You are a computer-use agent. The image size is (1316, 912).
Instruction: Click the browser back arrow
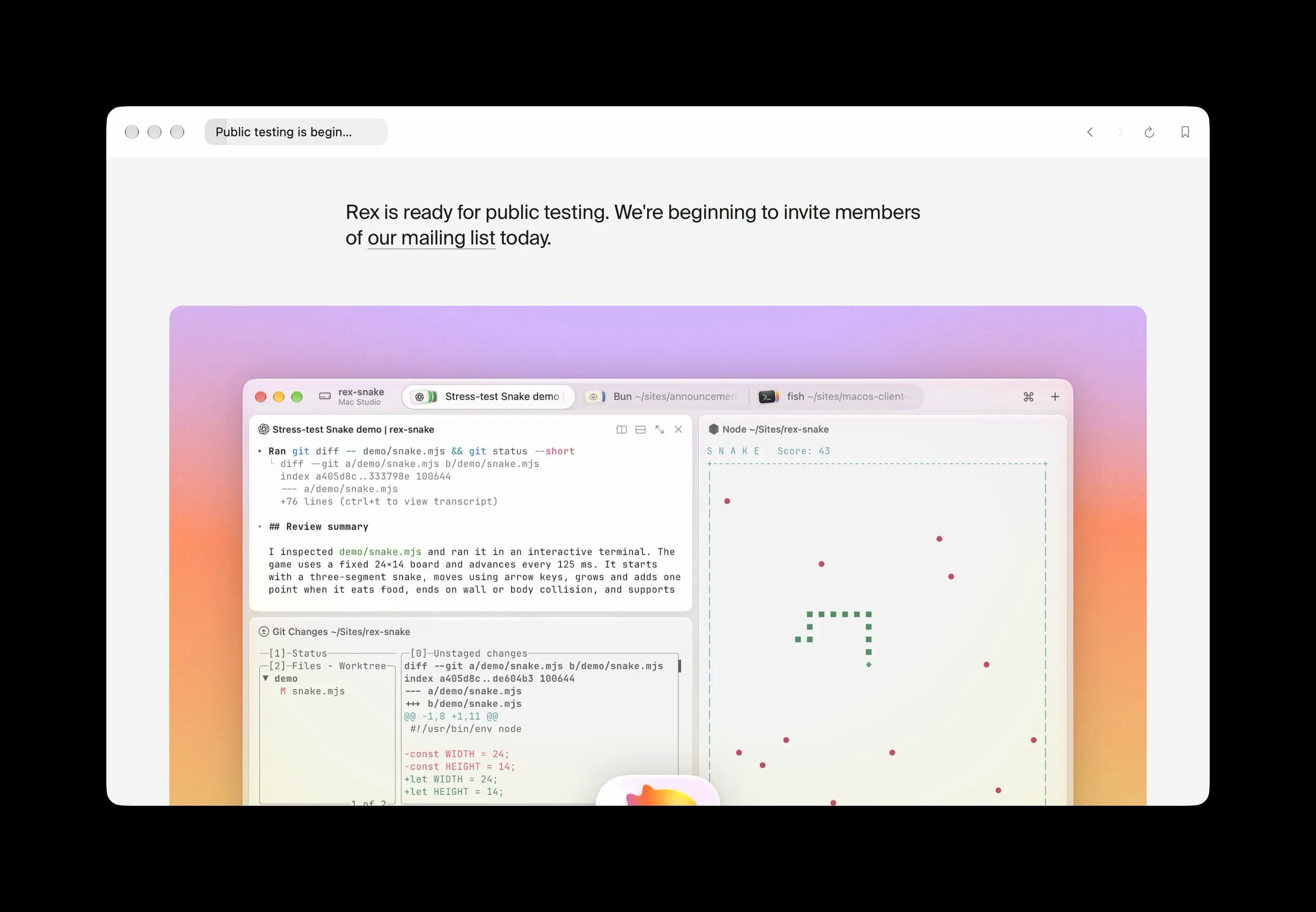1090,132
